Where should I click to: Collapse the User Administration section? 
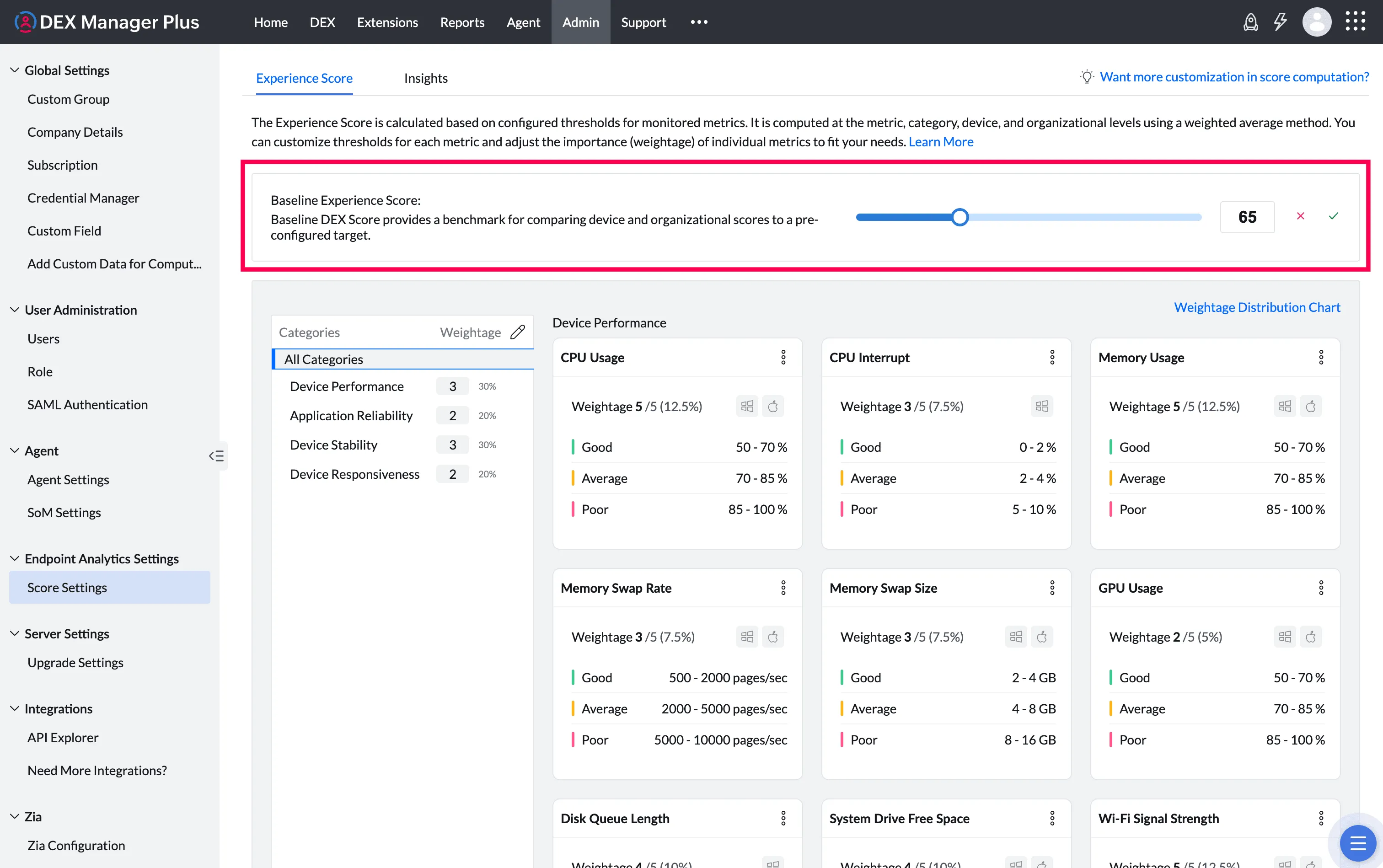tap(15, 310)
